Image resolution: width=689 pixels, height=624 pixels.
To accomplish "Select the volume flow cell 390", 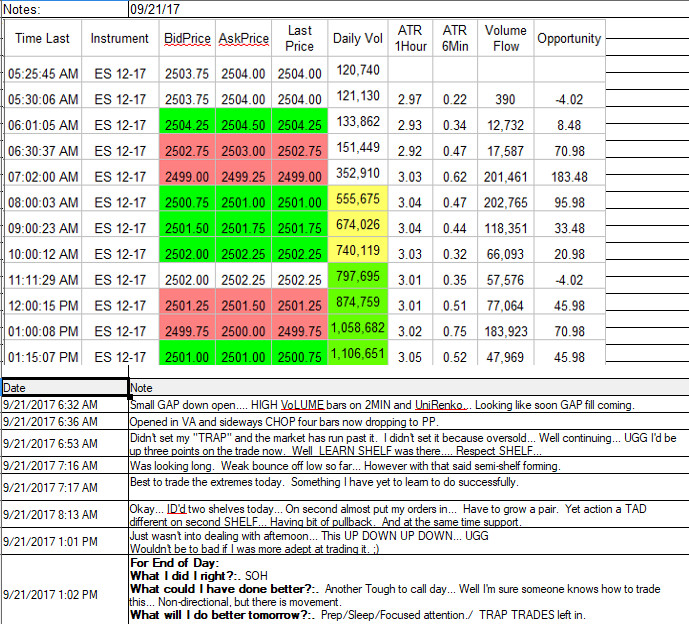I will point(506,95).
